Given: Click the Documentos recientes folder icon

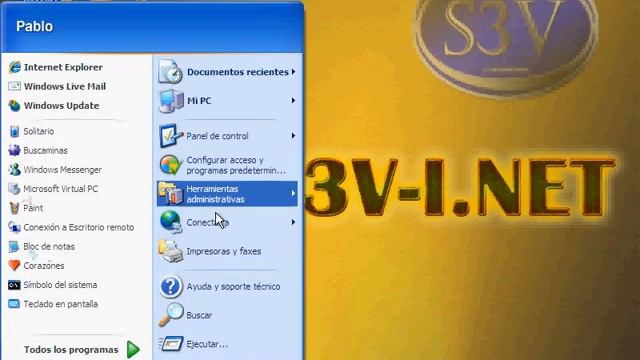Looking at the screenshot, I should click(x=170, y=72).
